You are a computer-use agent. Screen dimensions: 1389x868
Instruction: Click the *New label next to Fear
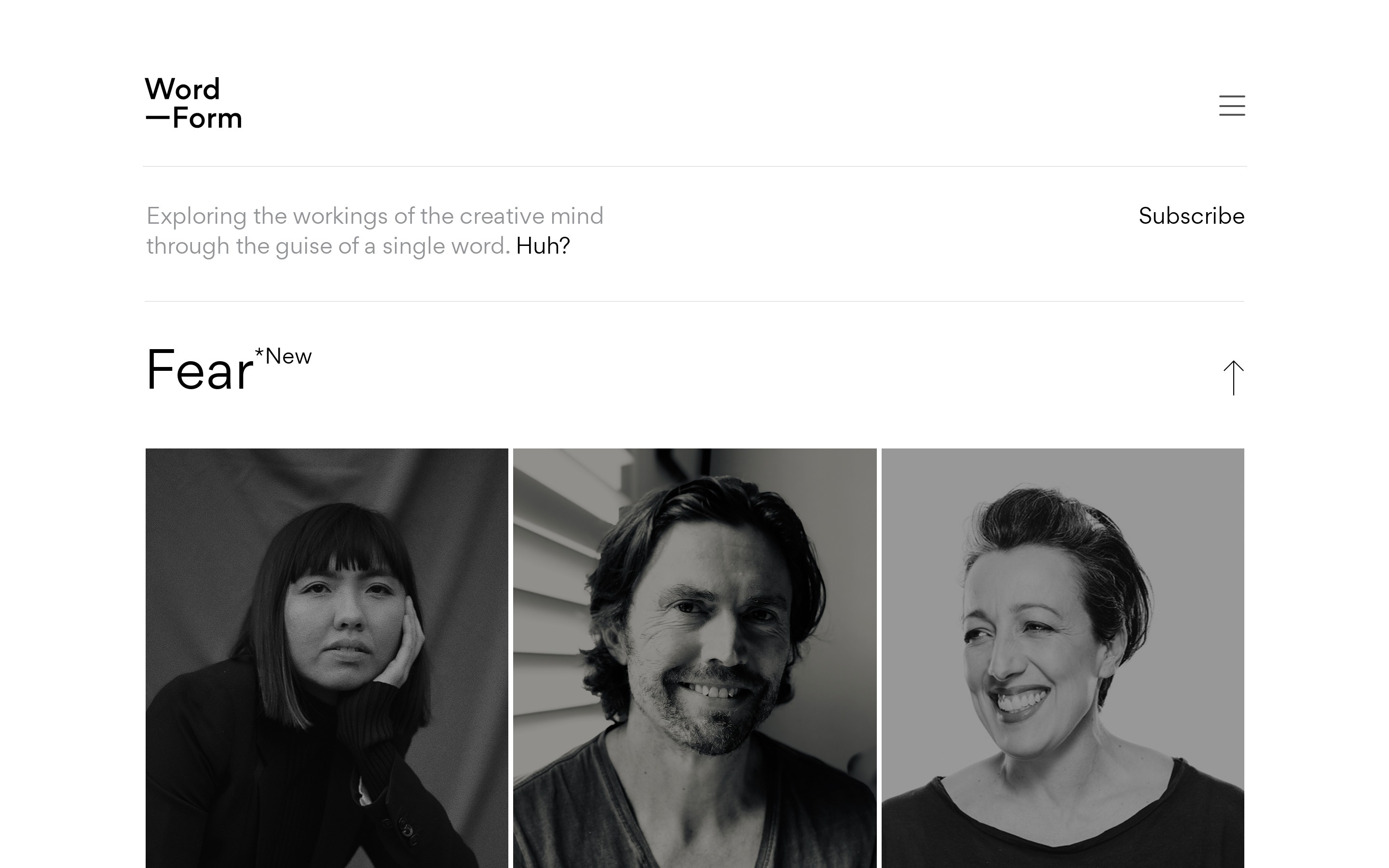(288, 356)
